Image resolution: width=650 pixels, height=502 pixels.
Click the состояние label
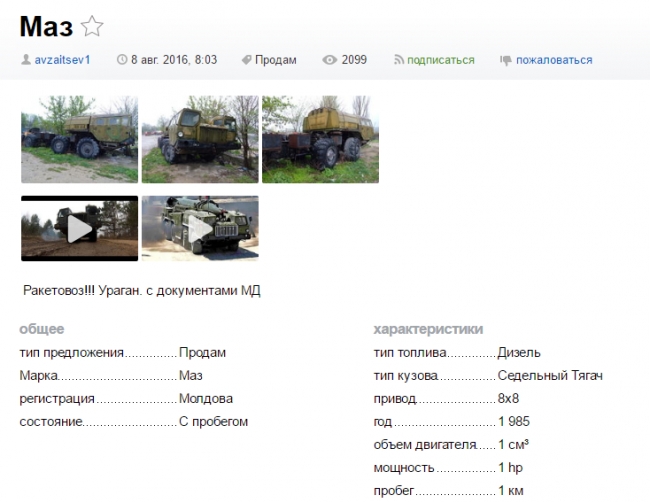[x=51, y=422]
